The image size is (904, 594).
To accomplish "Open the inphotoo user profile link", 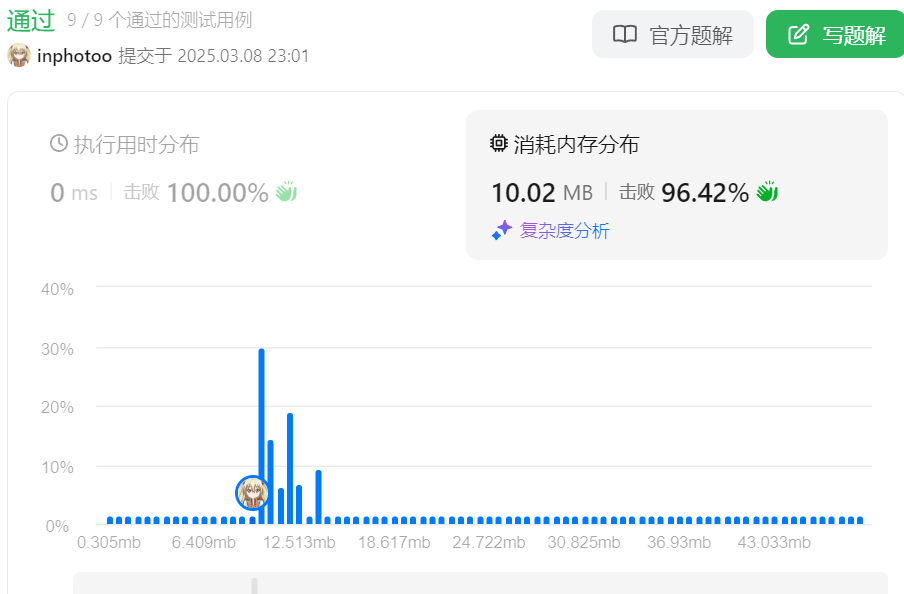I will coord(74,56).
